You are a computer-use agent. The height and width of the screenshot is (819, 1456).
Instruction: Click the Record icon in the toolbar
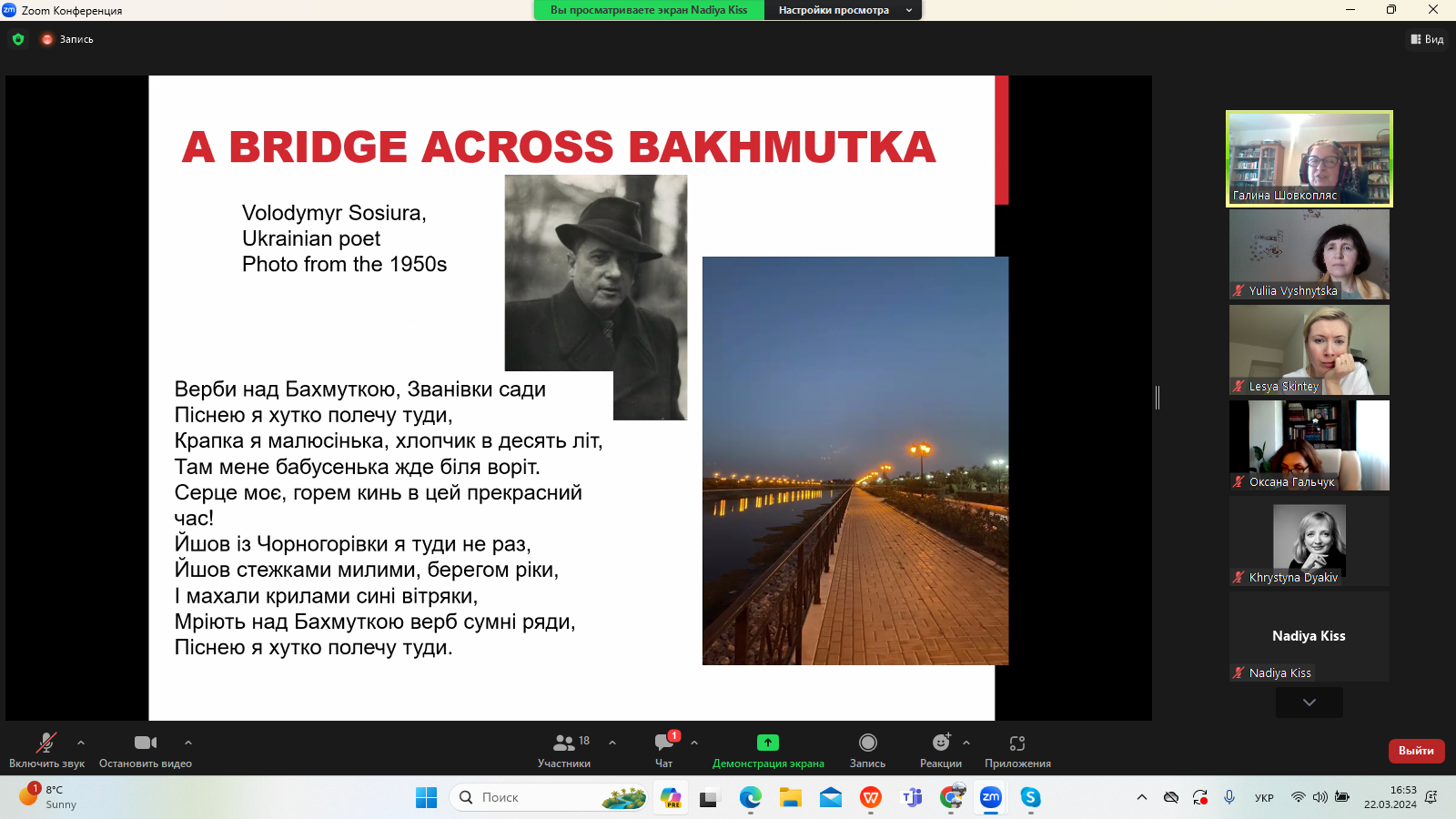867,743
